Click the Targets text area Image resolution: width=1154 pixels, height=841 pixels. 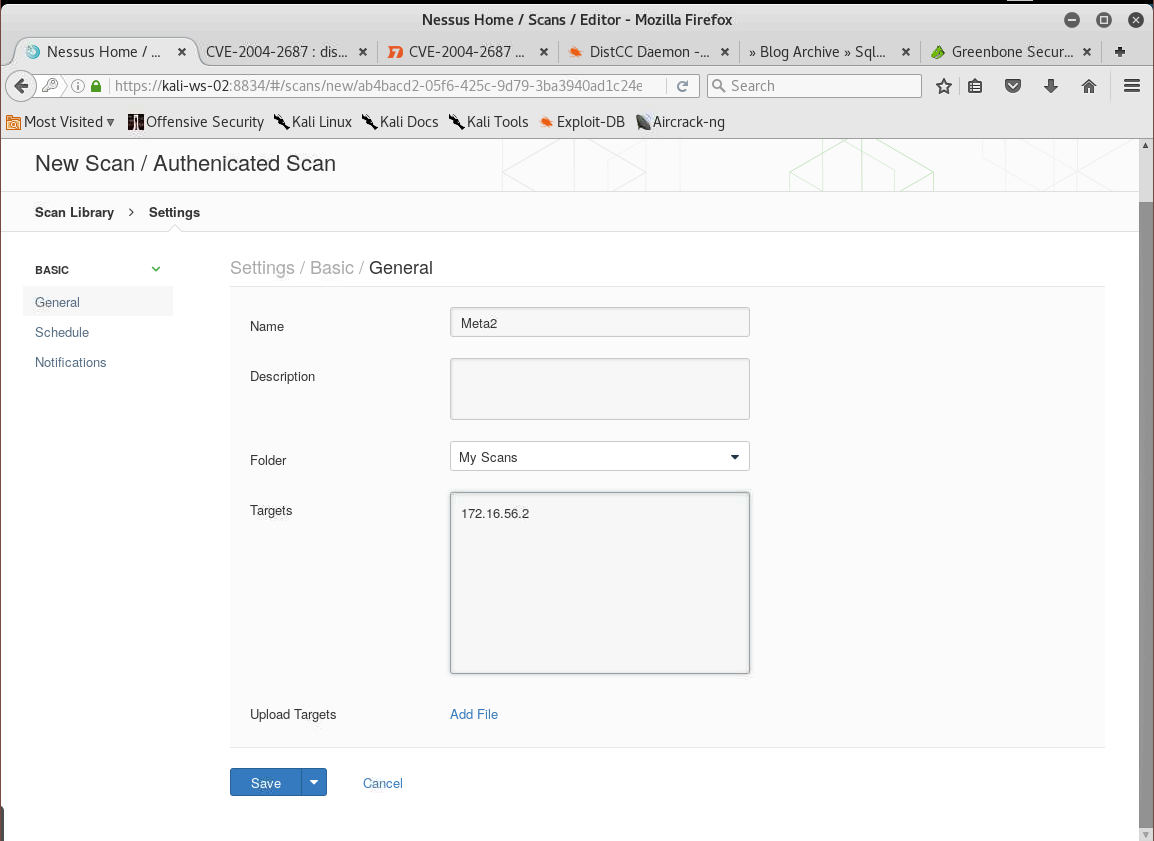tap(600, 583)
